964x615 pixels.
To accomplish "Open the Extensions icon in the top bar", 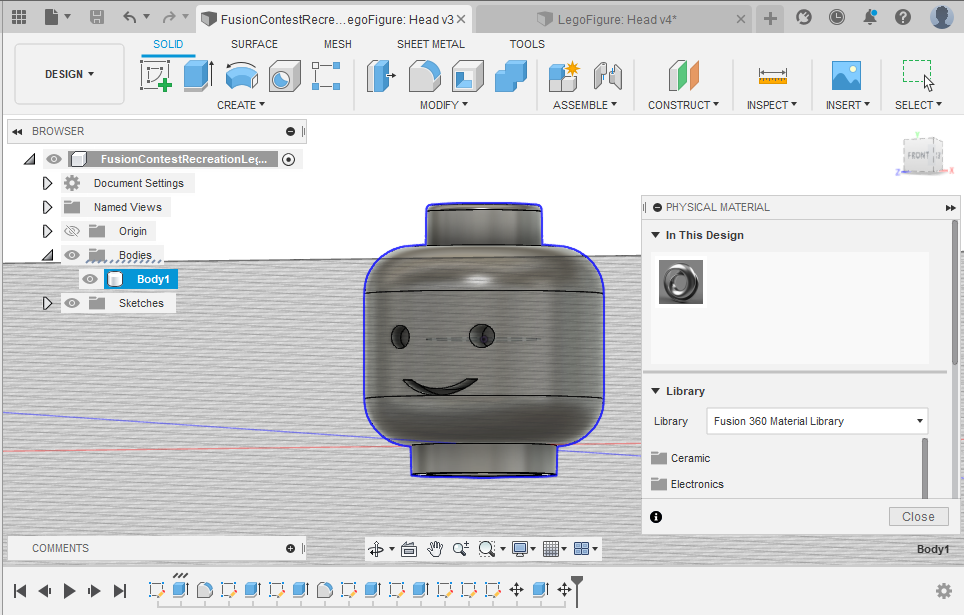I will (804, 17).
